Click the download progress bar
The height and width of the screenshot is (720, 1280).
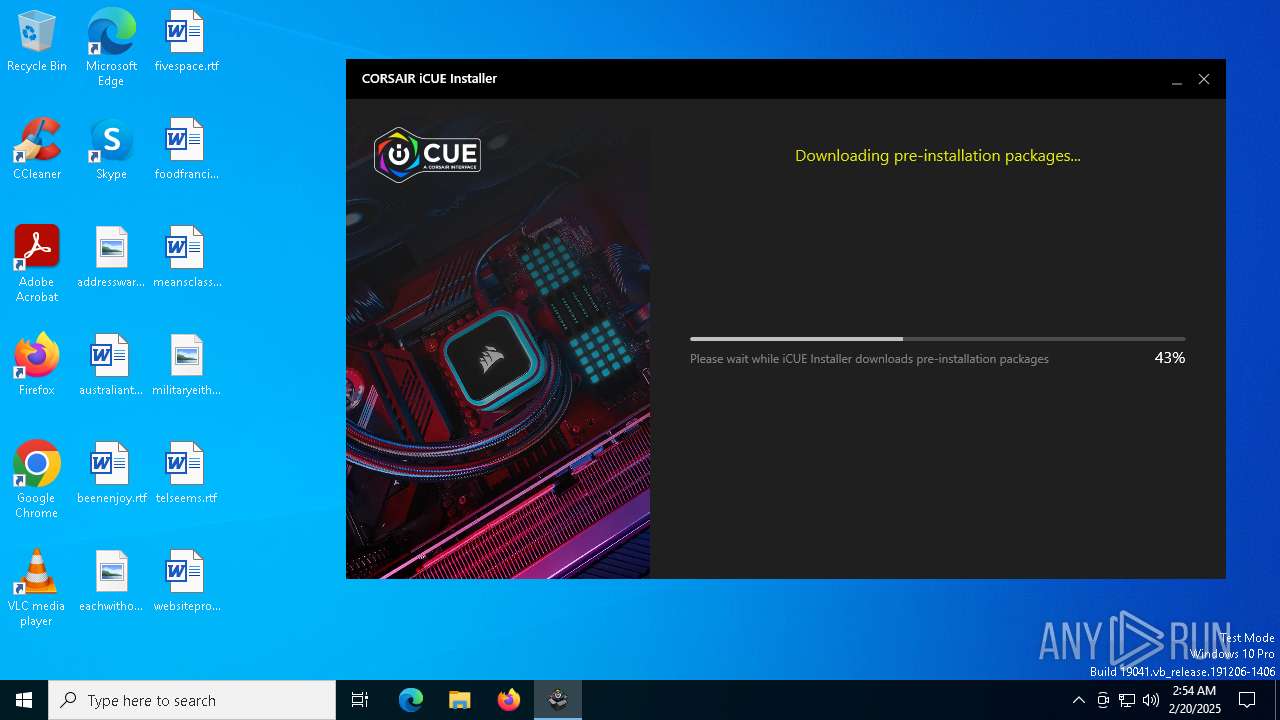937,339
